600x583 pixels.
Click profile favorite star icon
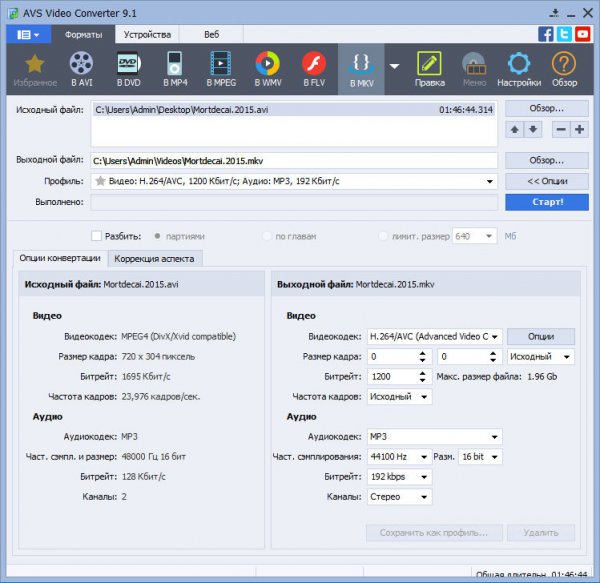100,181
